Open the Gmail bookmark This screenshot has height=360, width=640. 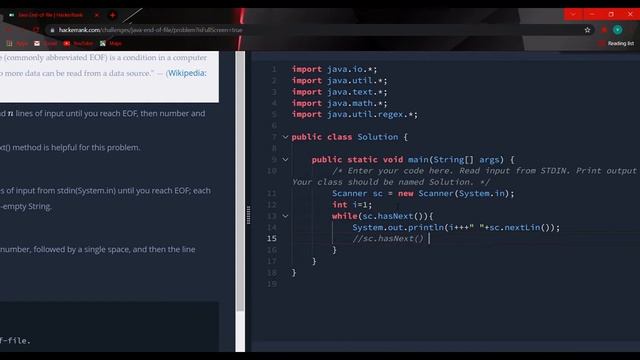[46, 43]
